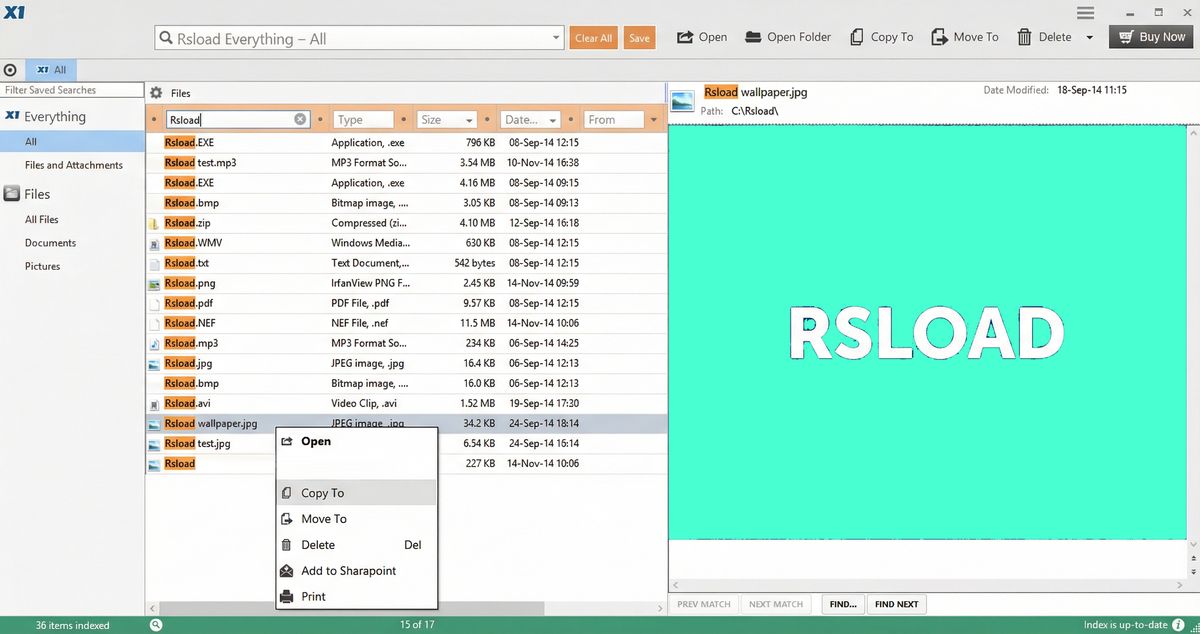Click the FIND NEXT button
This screenshot has width=1200, height=634.
[896, 604]
